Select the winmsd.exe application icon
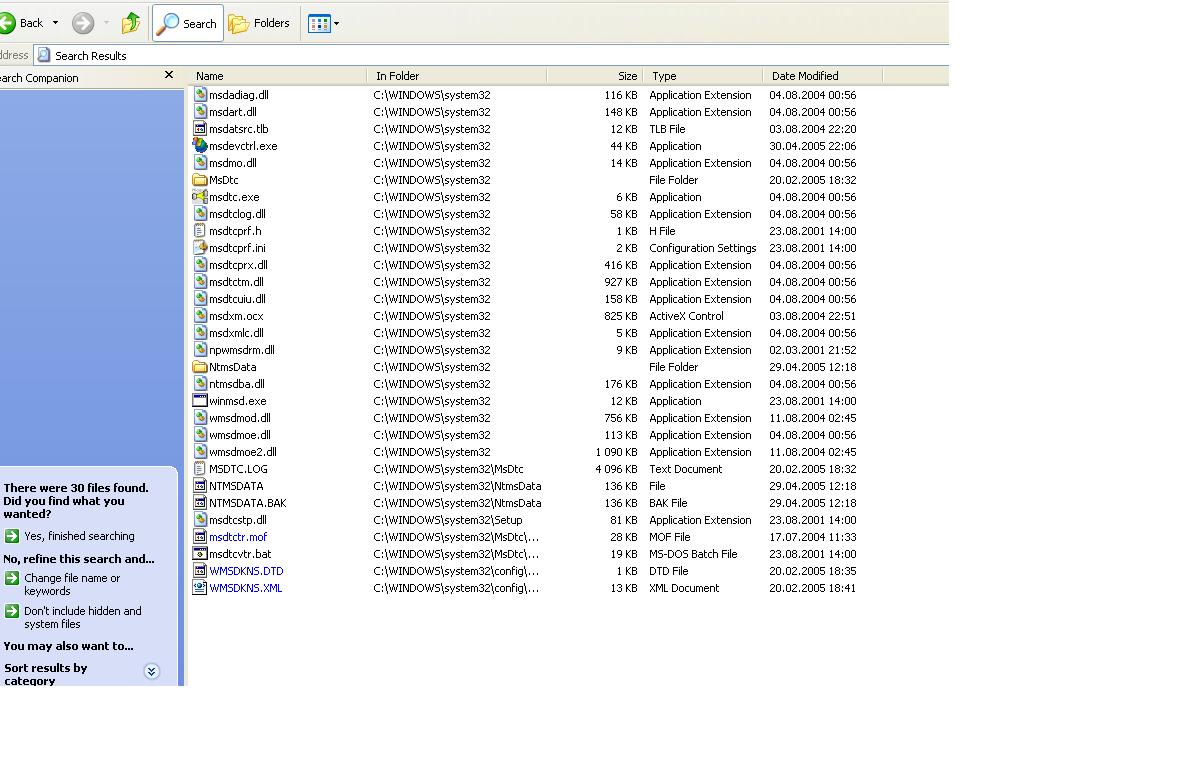 [200, 401]
